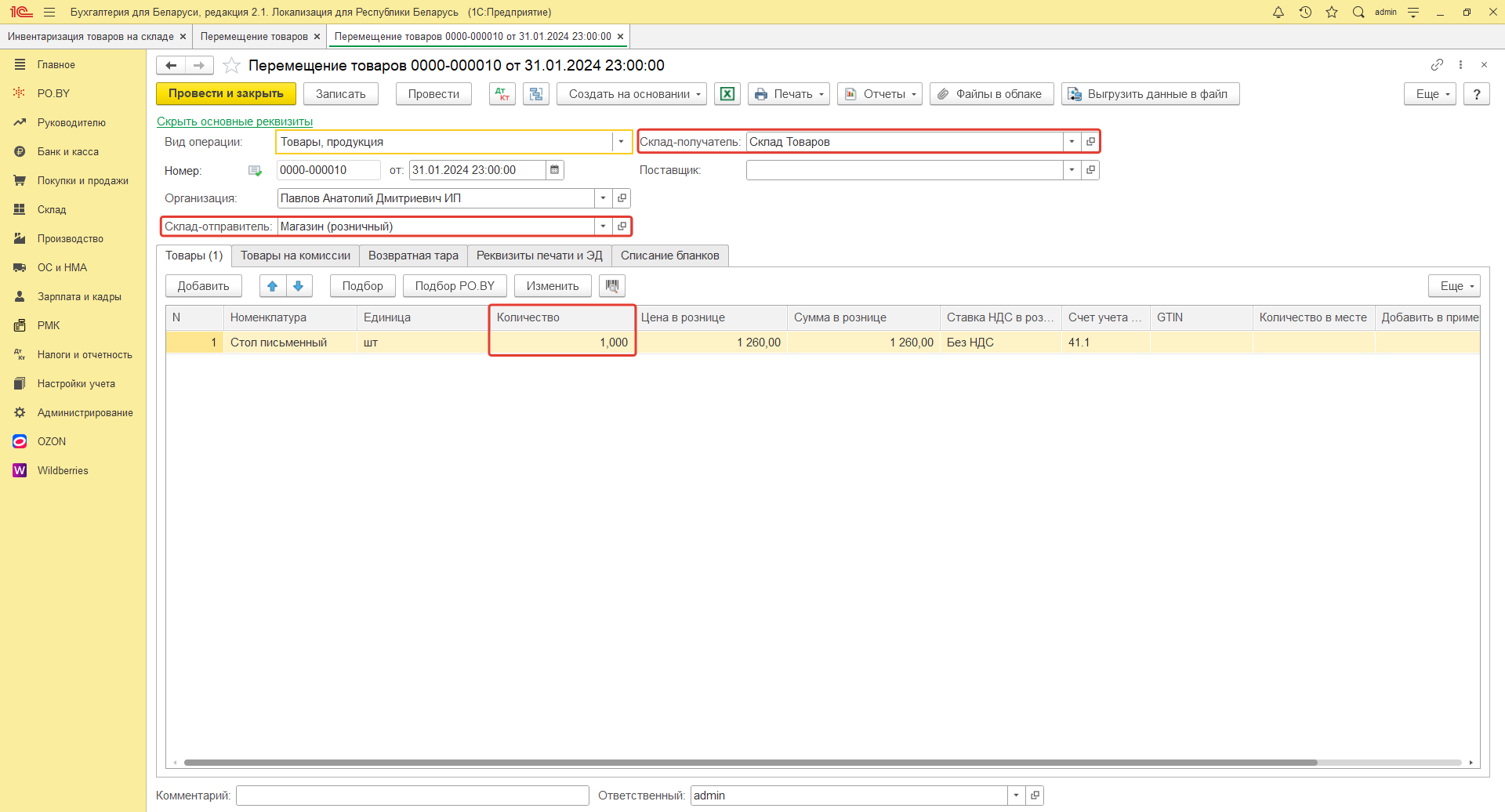Open Склад-отправитель record icon

tap(622, 227)
